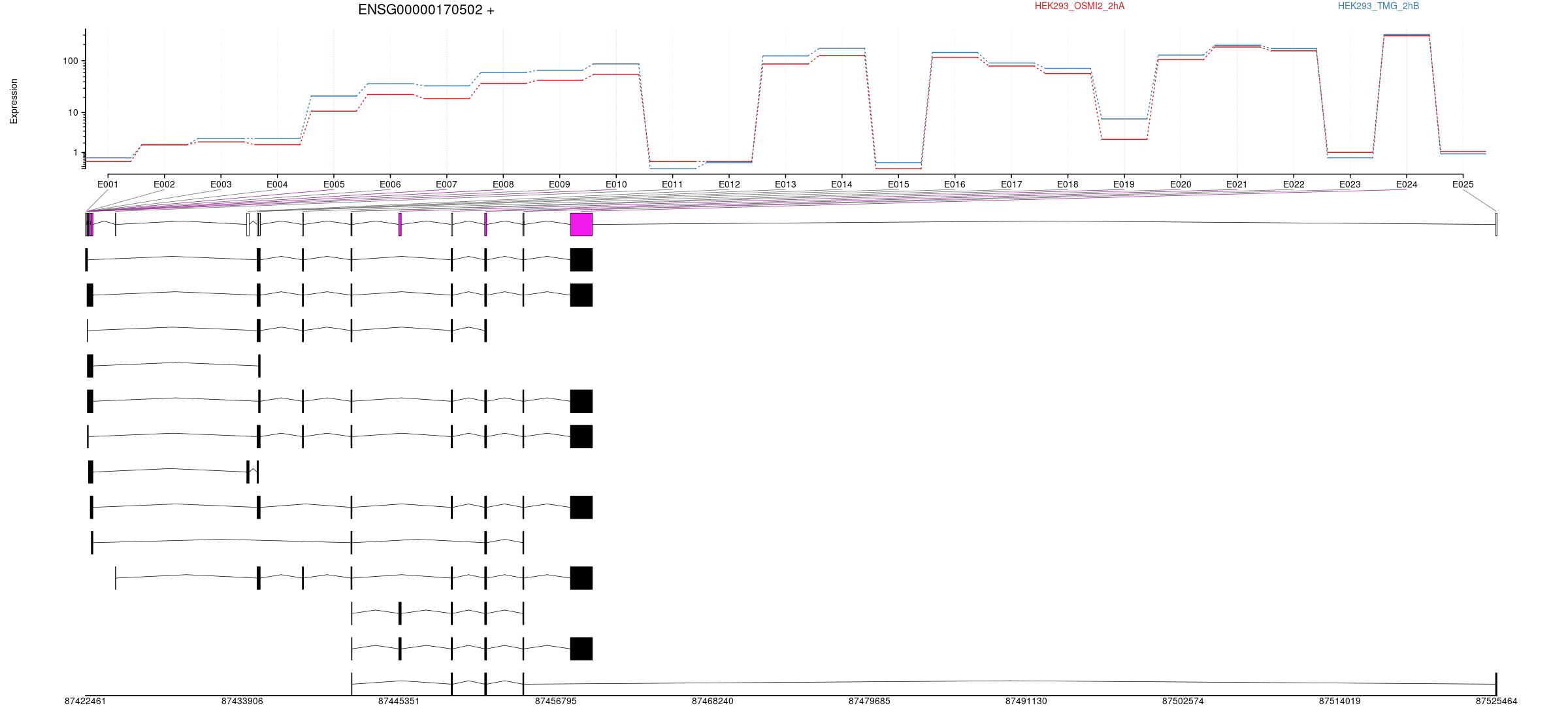Click genomic coordinate 87445351
1568x712 pixels.
click(x=399, y=701)
